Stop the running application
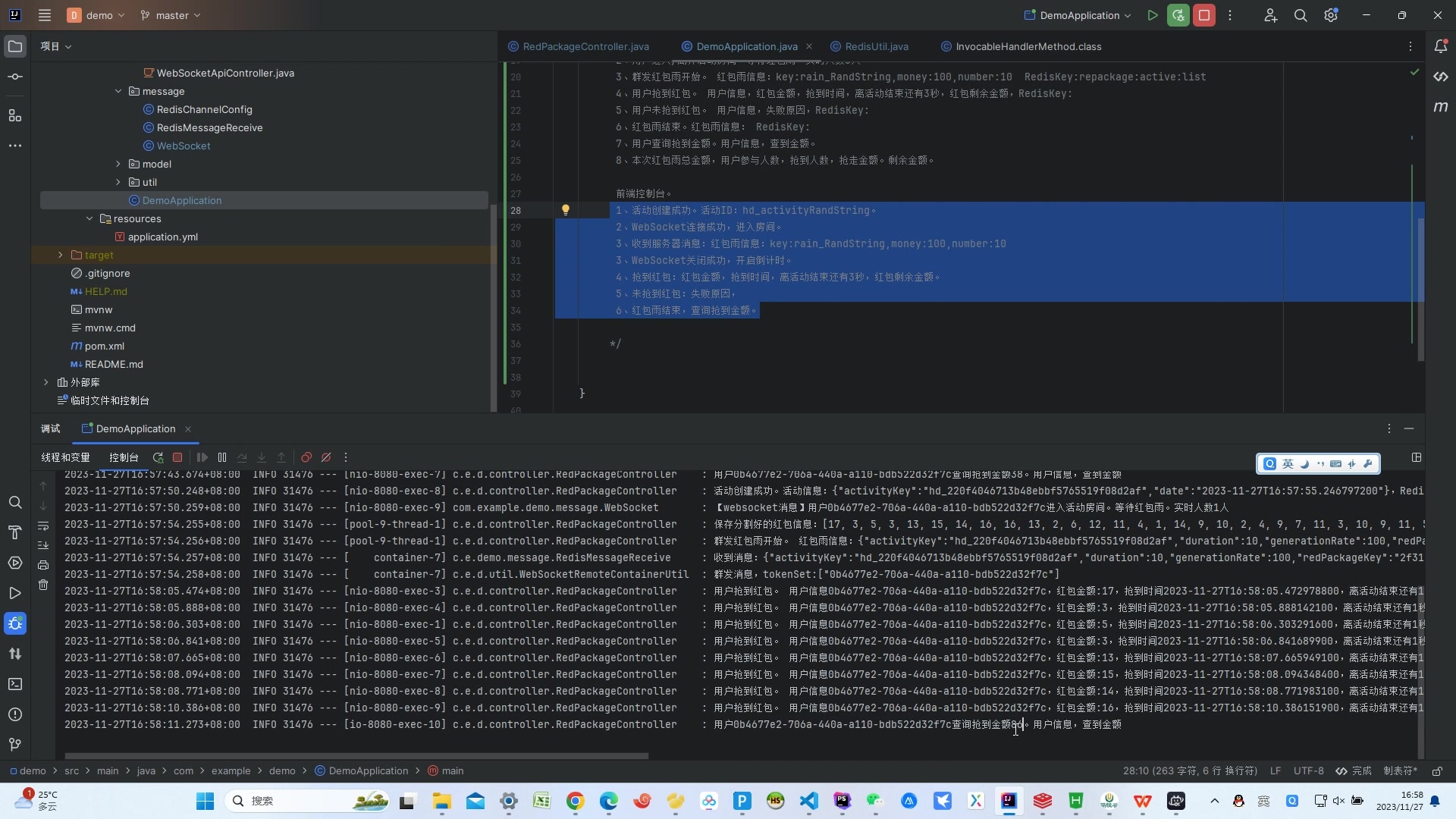1456x819 pixels. tap(1204, 15)
